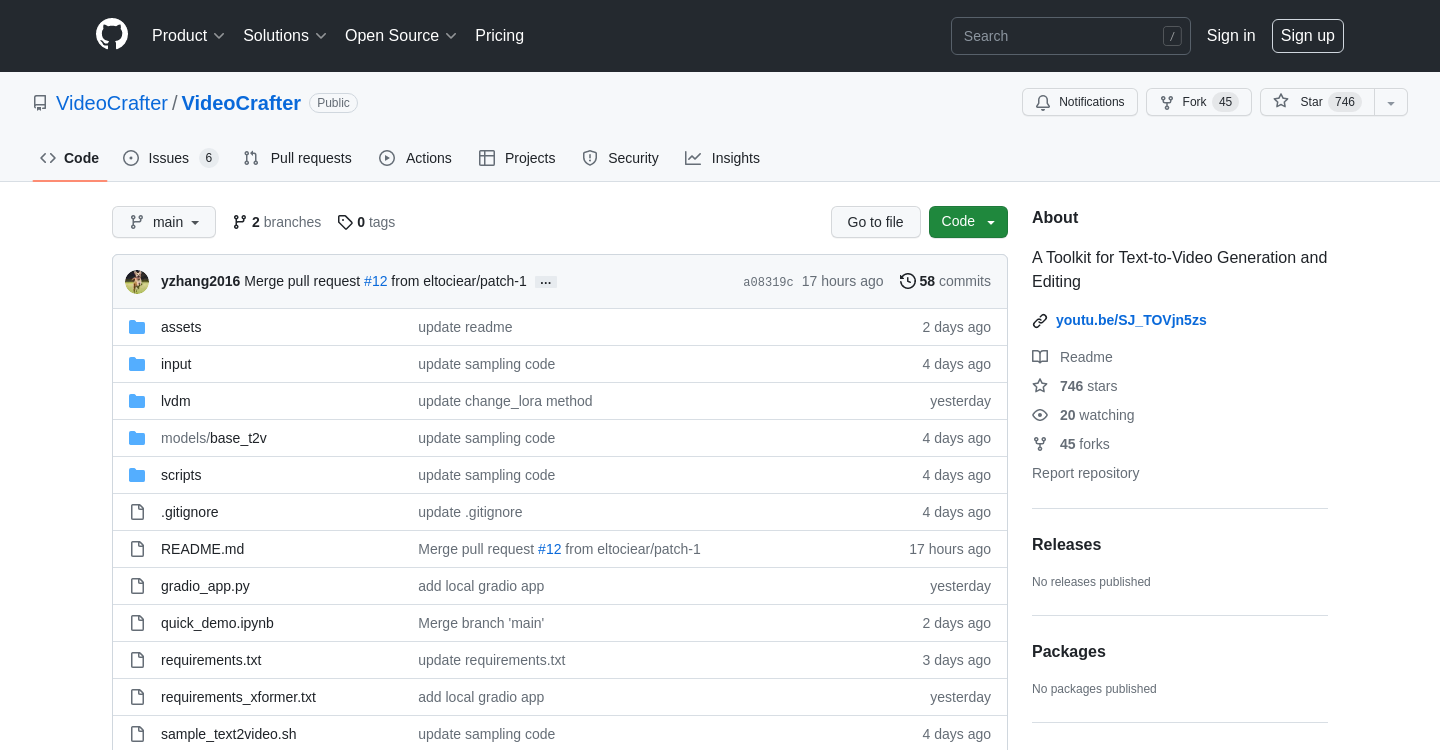Open the green Code dropdown button

tap(968, 222)
